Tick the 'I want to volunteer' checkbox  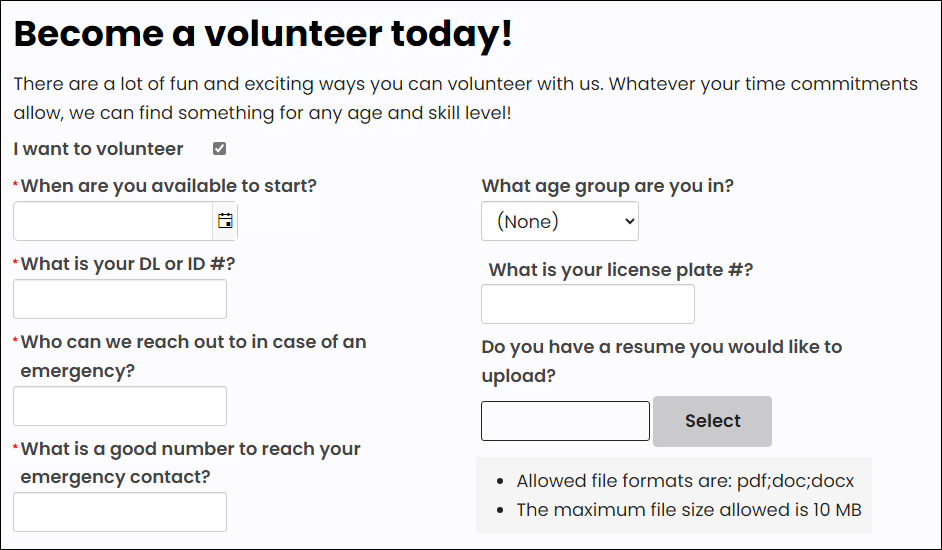click(220, 149)
